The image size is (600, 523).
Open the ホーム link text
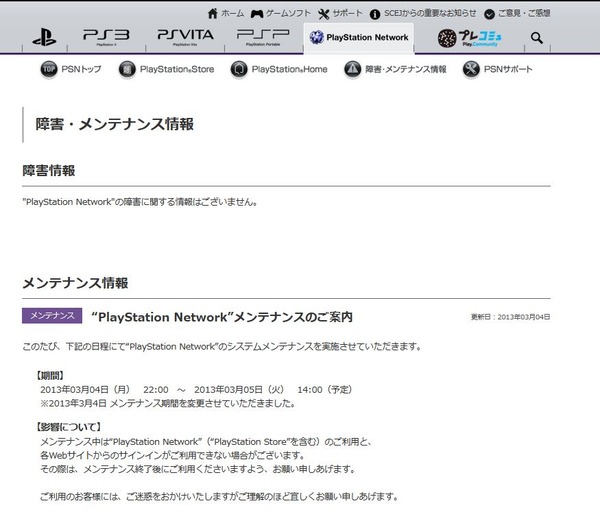pyautogui.click(x=232, y=13)
